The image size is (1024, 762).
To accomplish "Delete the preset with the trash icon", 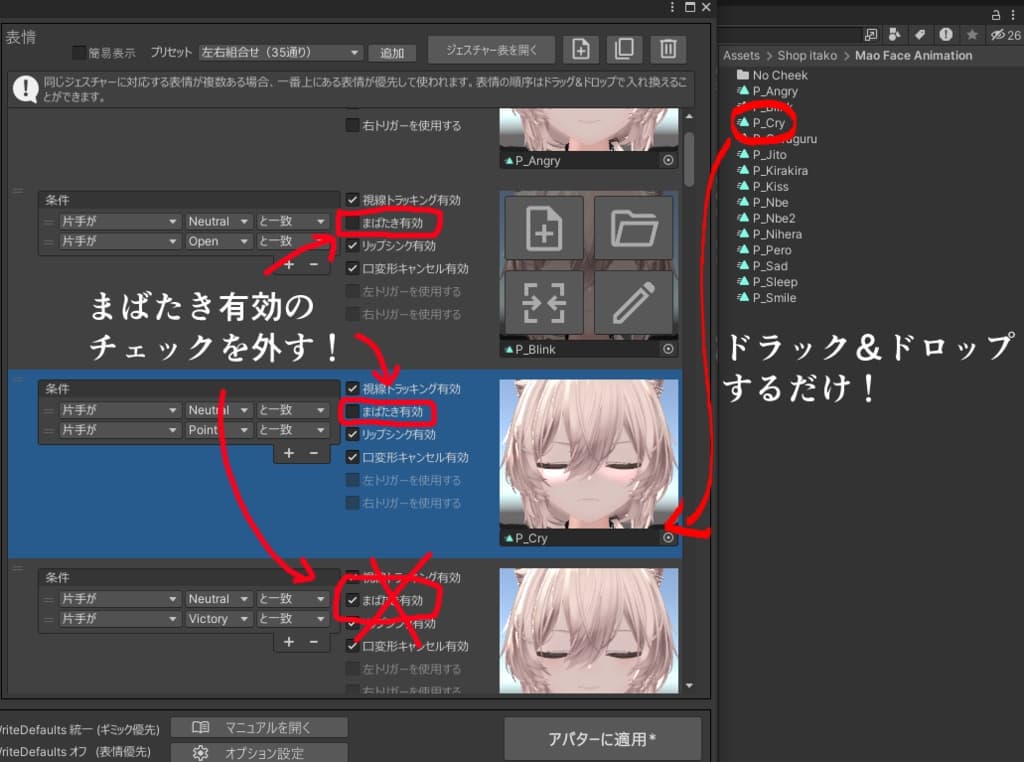I will (668, 50).
